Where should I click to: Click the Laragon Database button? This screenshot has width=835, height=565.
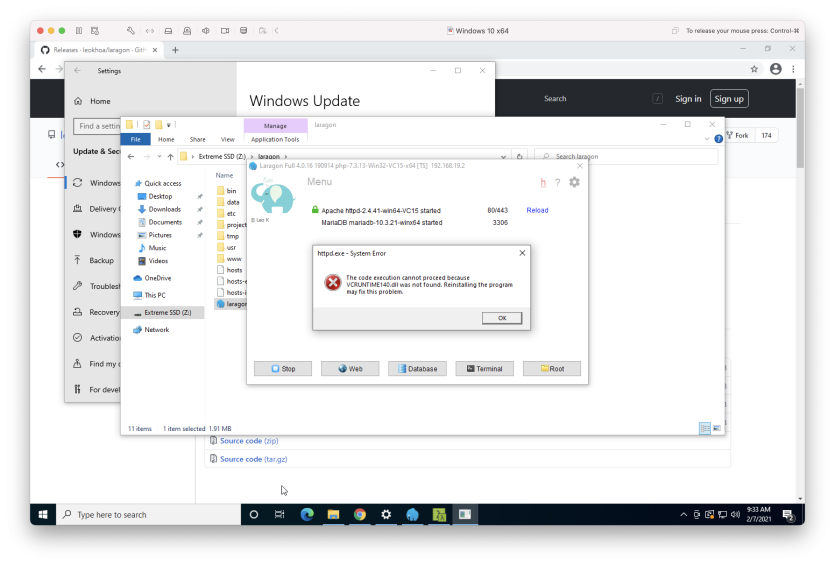[417, 369]
